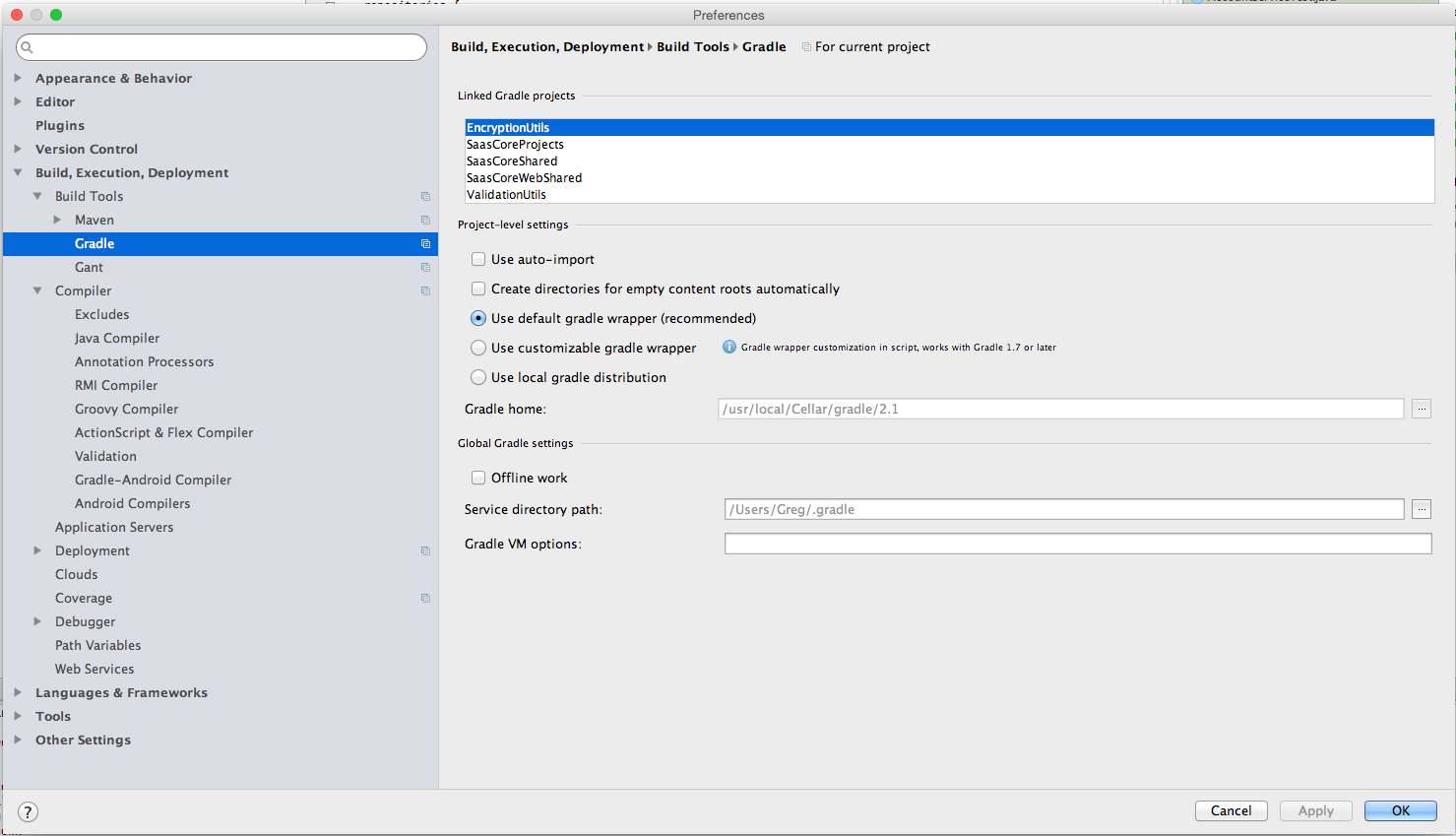The image size is (1456, 836).
Task: Click Build Tools in breadcrumb
Action: 693,46
